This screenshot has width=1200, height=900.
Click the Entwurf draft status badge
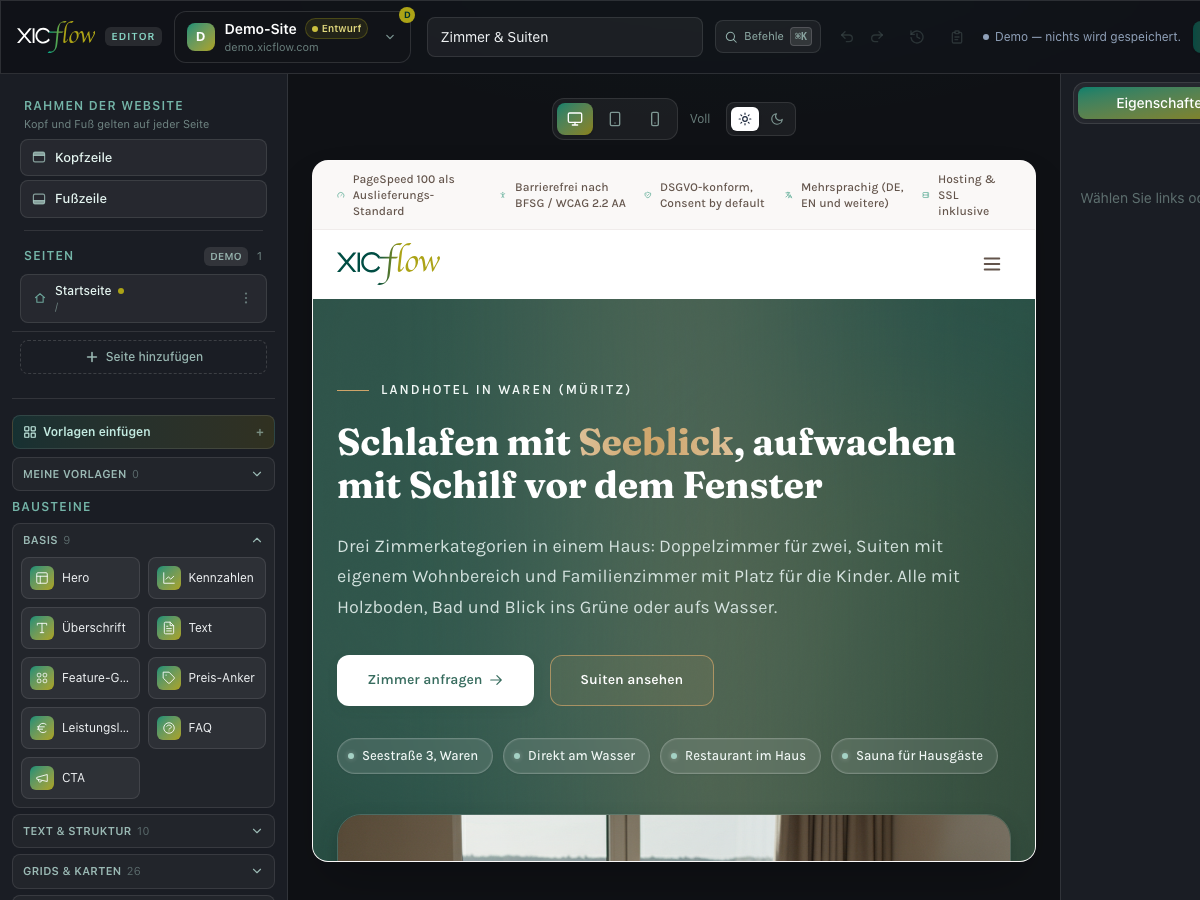[336, 29]
